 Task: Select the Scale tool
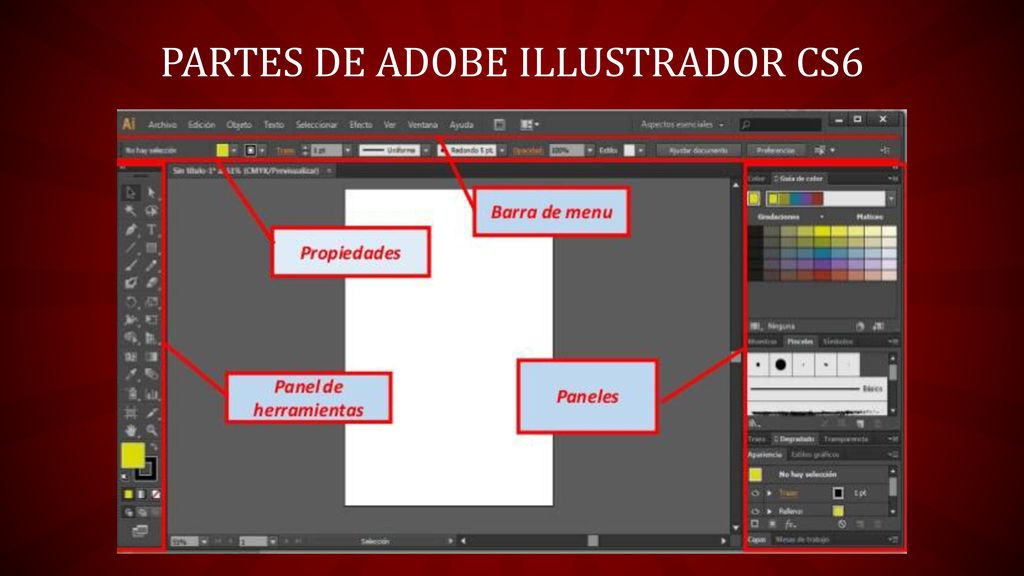pyautogui.click(x=152, y=302)
